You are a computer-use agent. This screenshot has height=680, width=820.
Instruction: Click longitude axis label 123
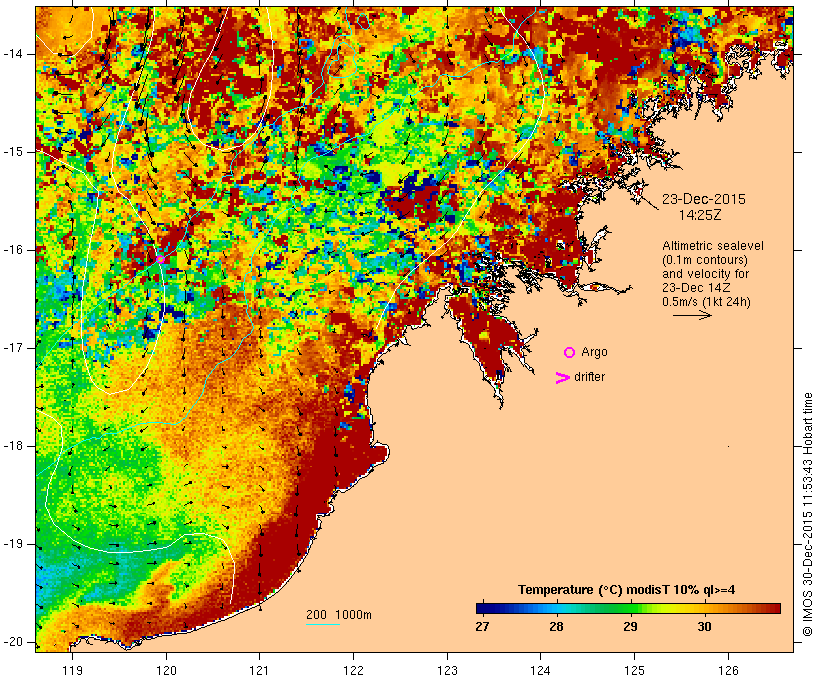coord(447,670)
